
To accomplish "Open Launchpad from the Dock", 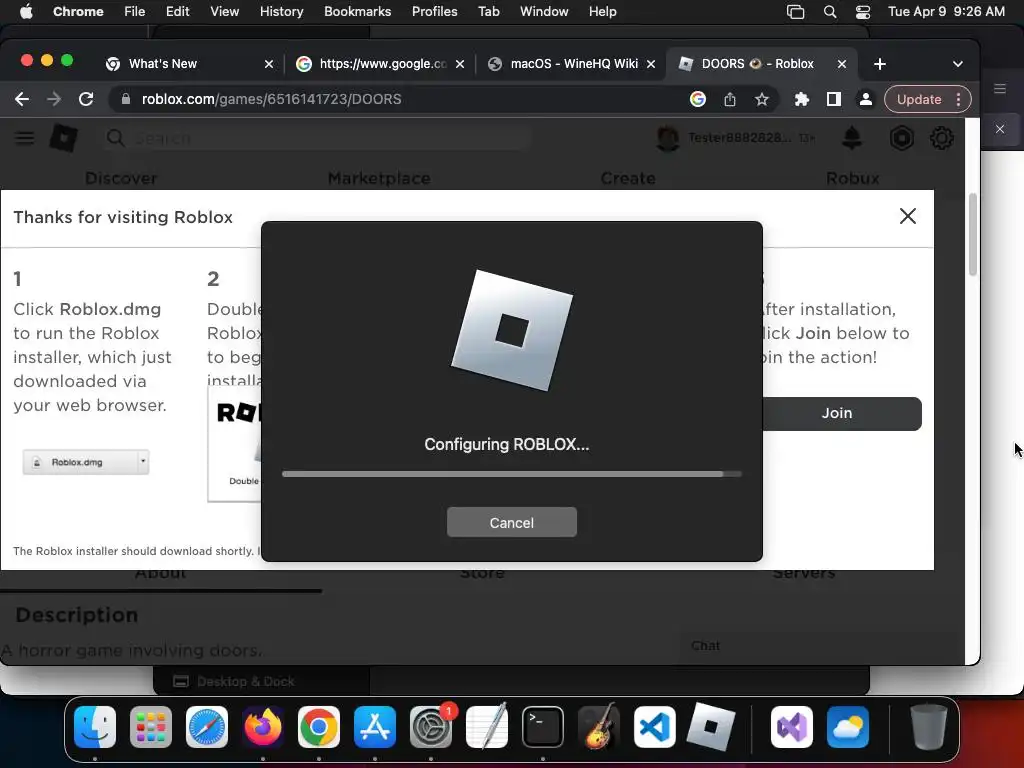I will [151, 726].
